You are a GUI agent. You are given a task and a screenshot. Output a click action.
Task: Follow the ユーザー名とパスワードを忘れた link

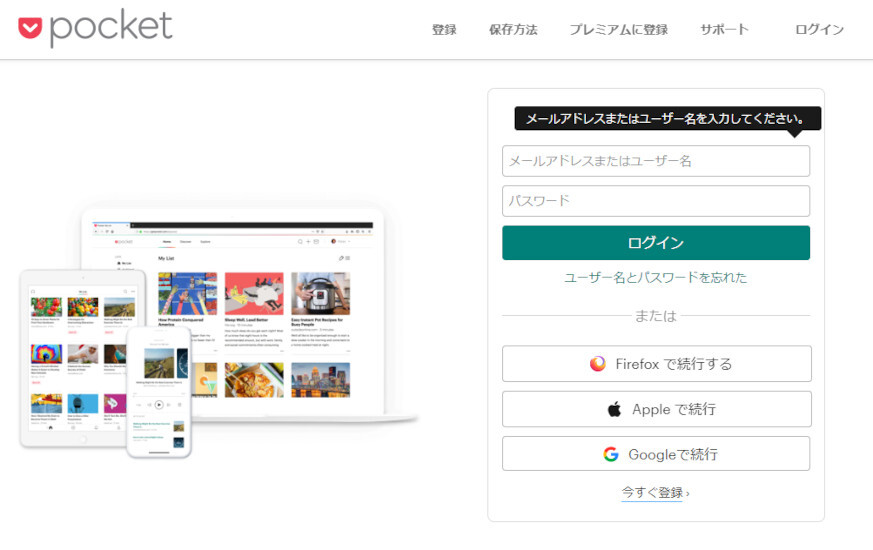(x=655, y=277)
